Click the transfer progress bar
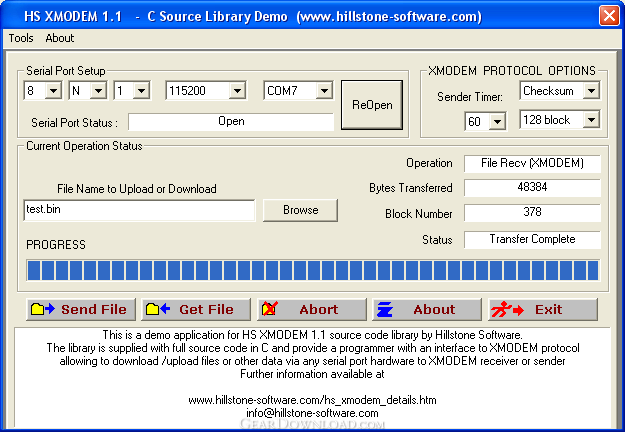The width and height of the screenshot is (625, 432). [x=312, y=270]
